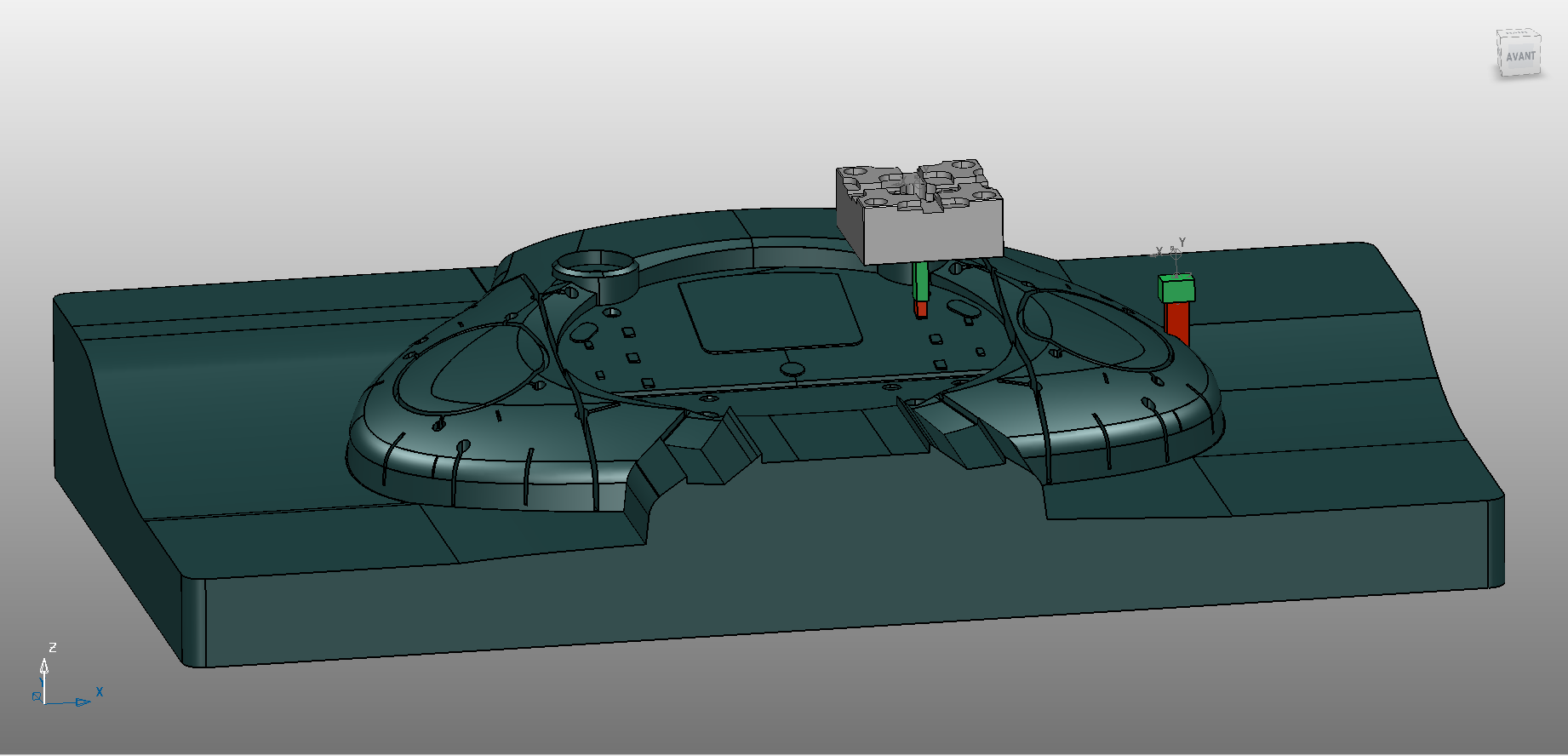Select the oblong slot near the ring boss

pos(584,333)
